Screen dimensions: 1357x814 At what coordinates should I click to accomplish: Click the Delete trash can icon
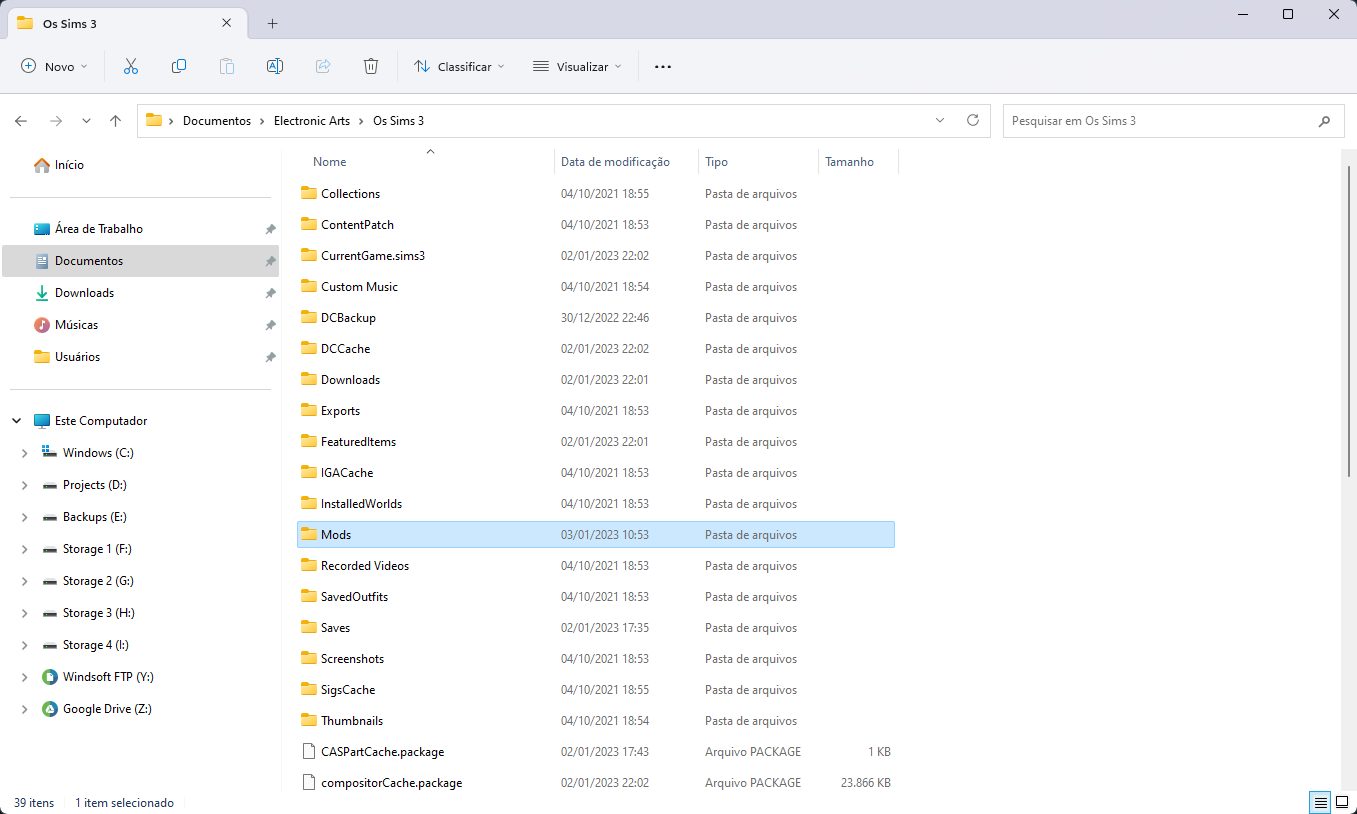(371, 66)
